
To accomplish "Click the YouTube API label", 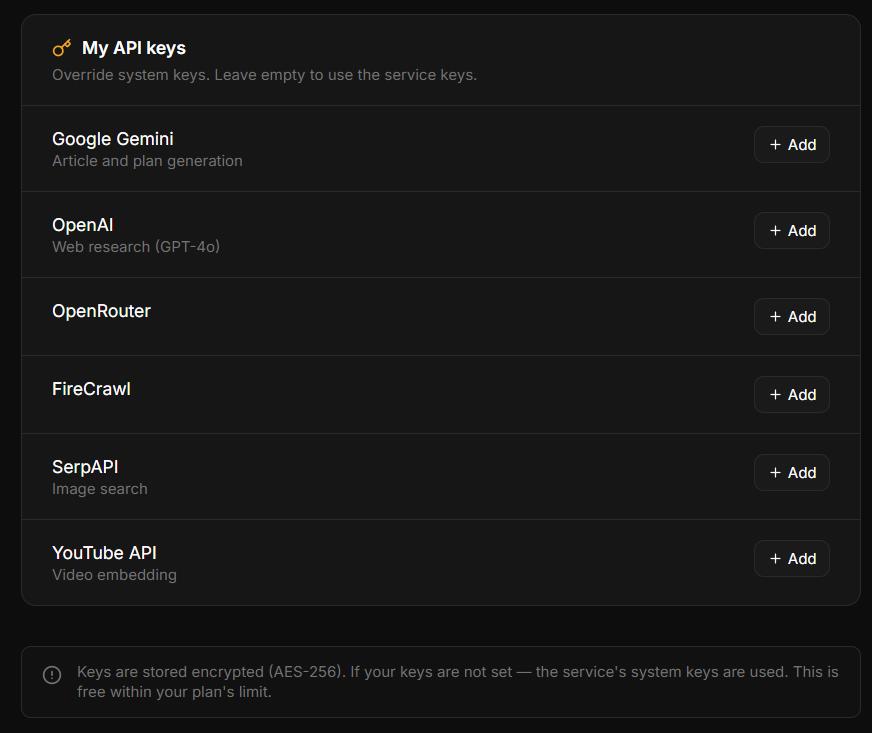I will pos(105,553).
